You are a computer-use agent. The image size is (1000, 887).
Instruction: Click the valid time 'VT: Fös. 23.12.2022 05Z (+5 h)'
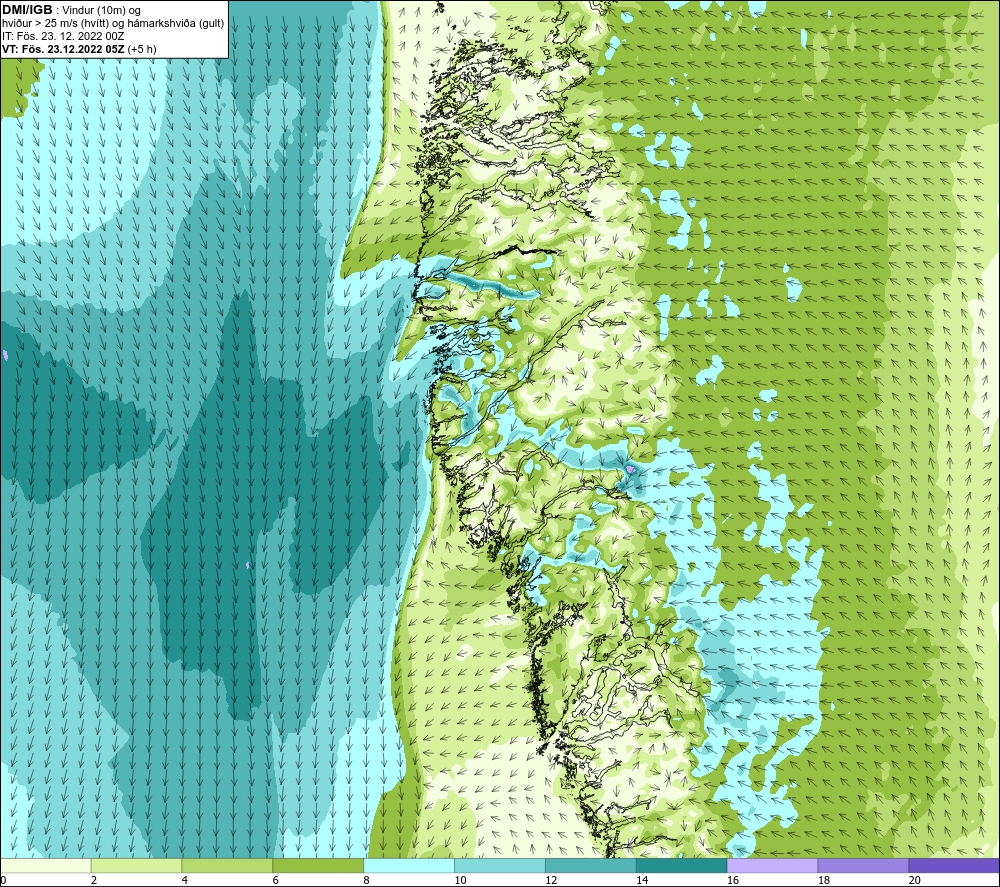[x=79, y=49]
